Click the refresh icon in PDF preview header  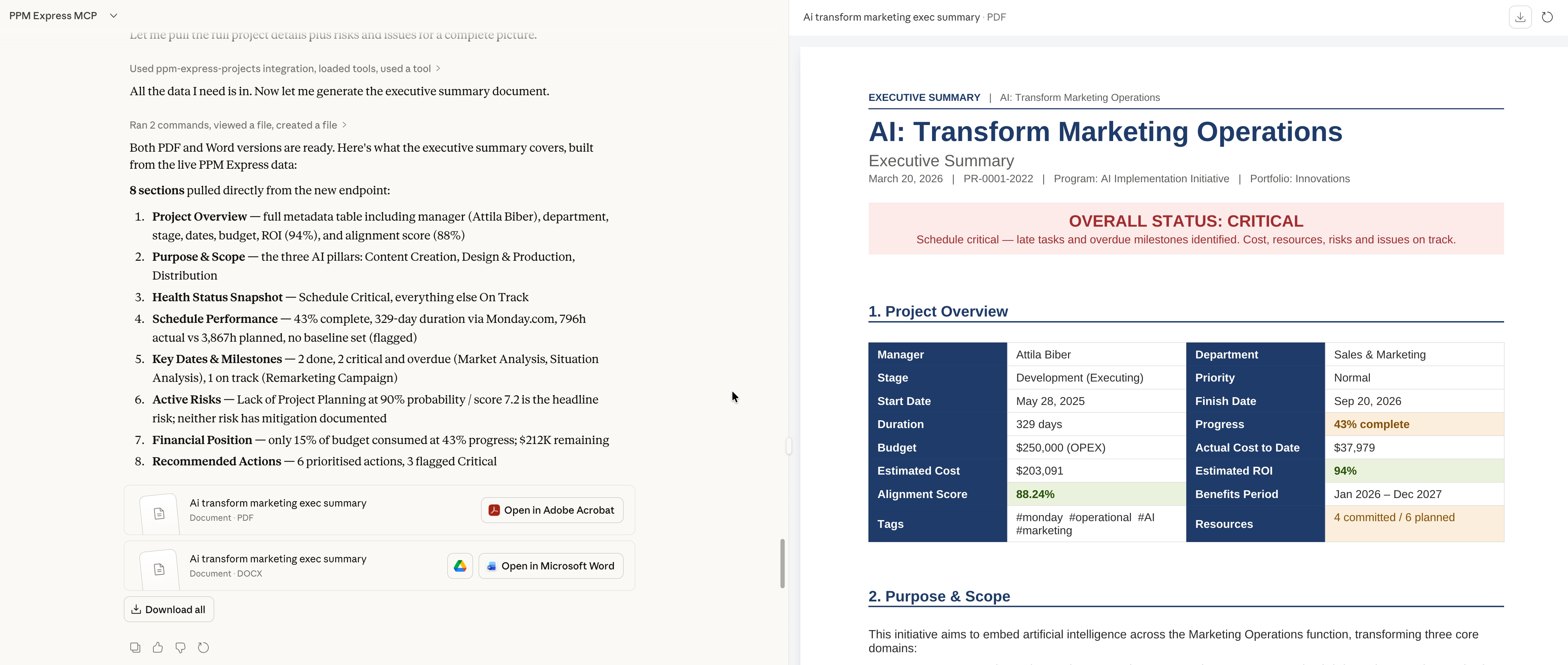[1547, 17]
